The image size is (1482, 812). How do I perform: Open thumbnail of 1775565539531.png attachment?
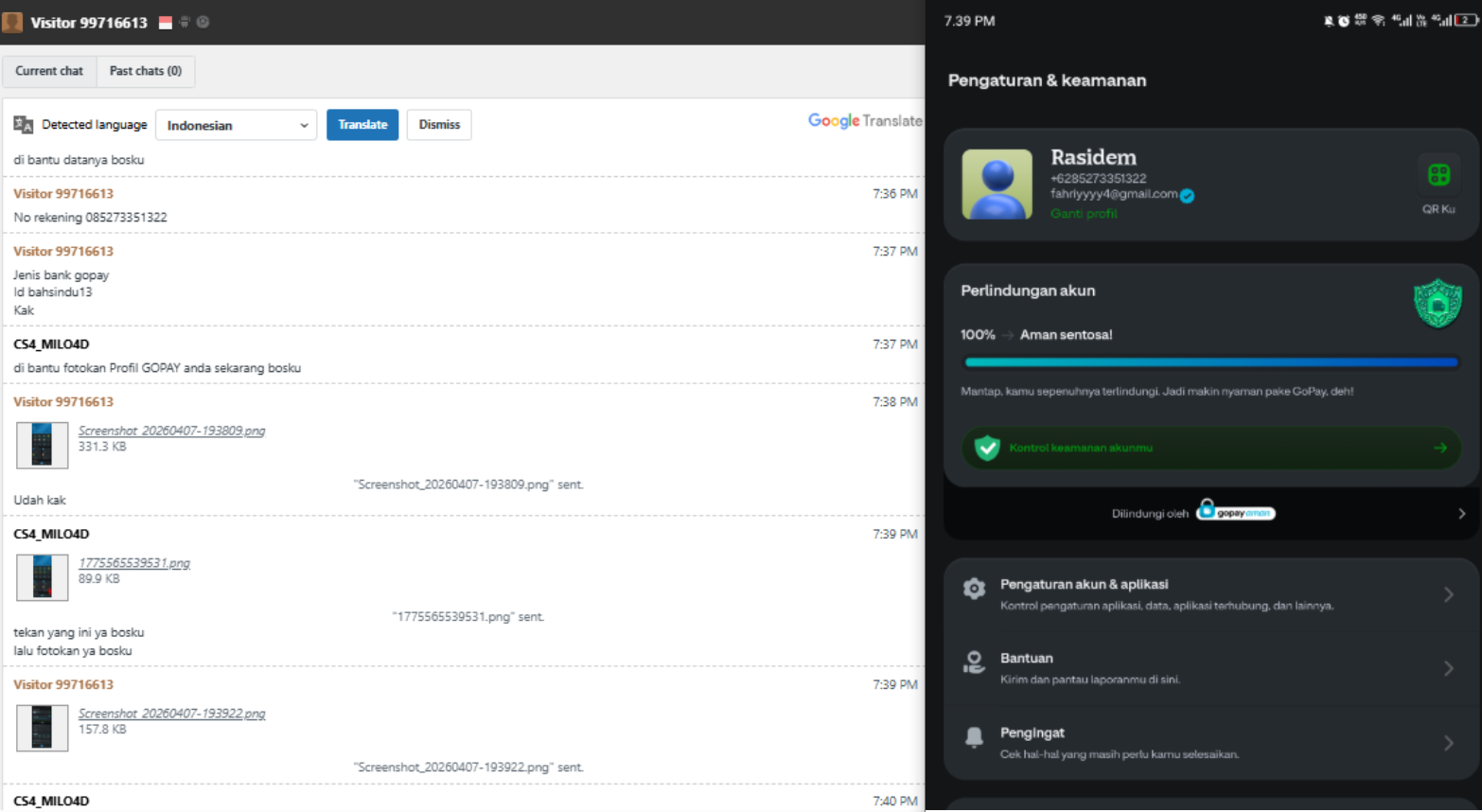click(x=43, y=577)
